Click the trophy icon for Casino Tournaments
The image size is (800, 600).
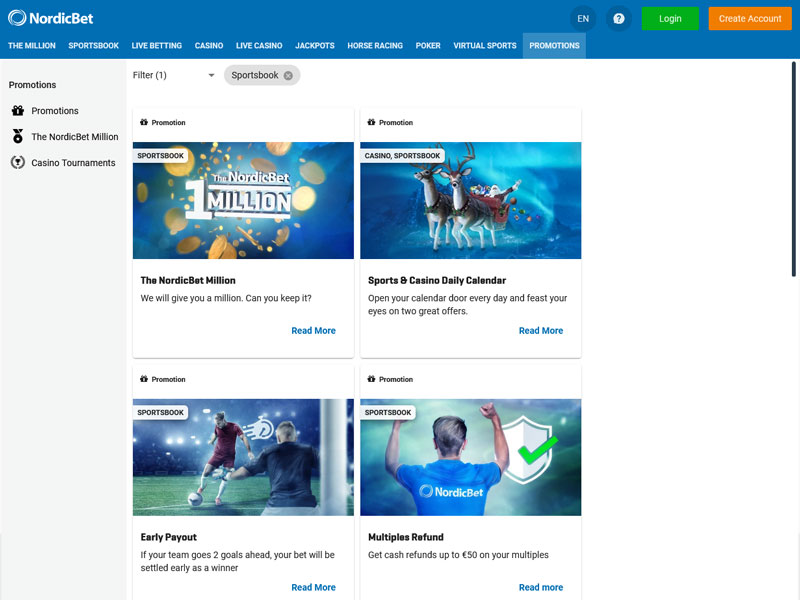point(18,162)
